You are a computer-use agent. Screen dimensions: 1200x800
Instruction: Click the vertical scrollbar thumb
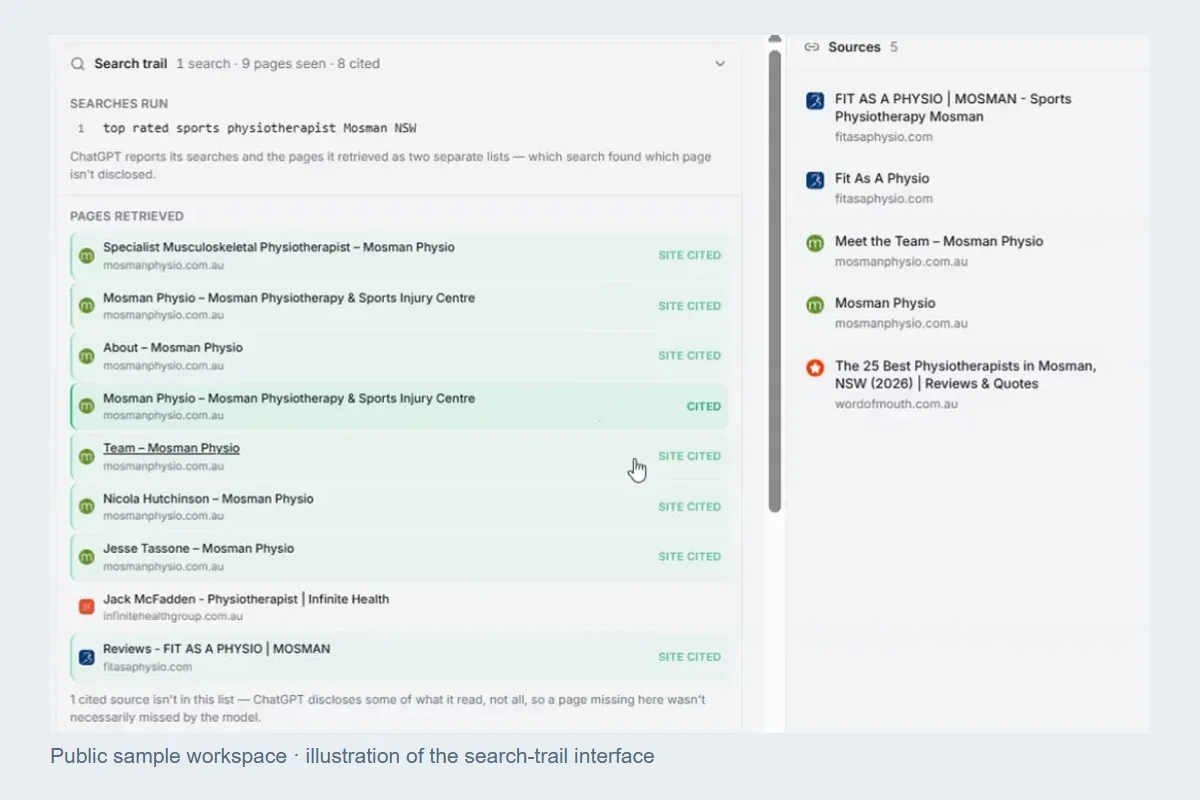pyautogui.click(x=775, y=280)
